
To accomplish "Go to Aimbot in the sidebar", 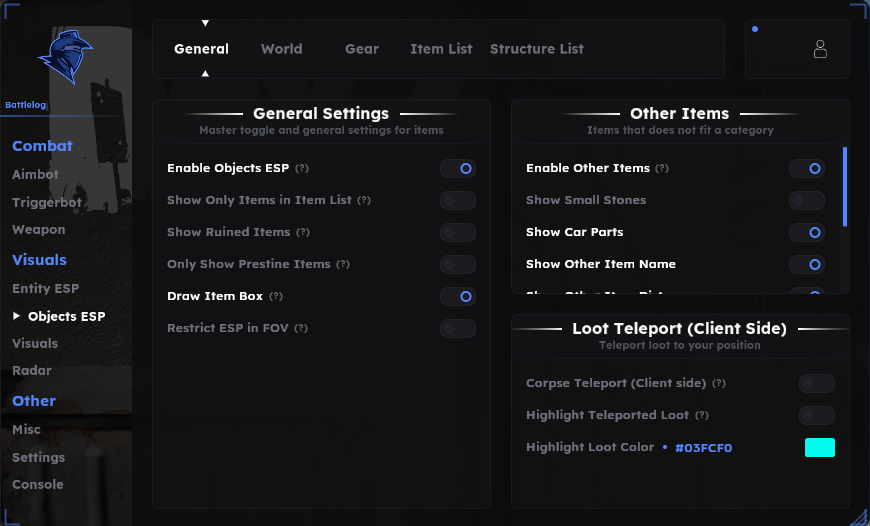I will 36,175.
